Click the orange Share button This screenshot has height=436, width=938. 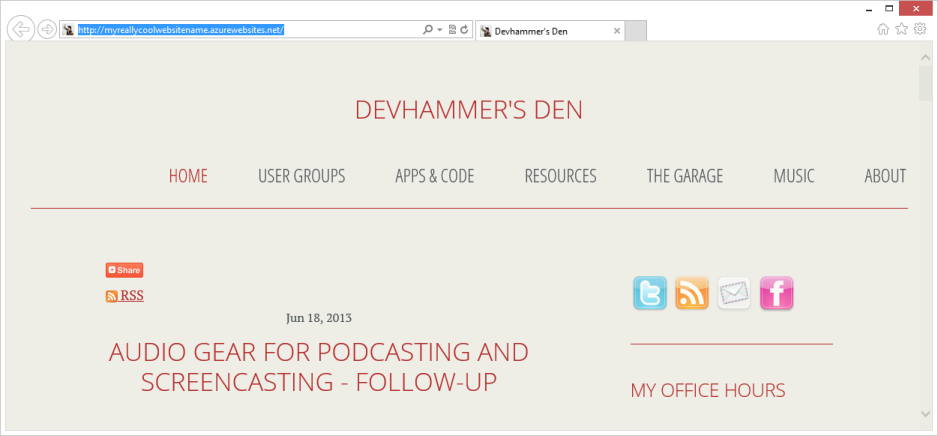(x=124, y=270)
